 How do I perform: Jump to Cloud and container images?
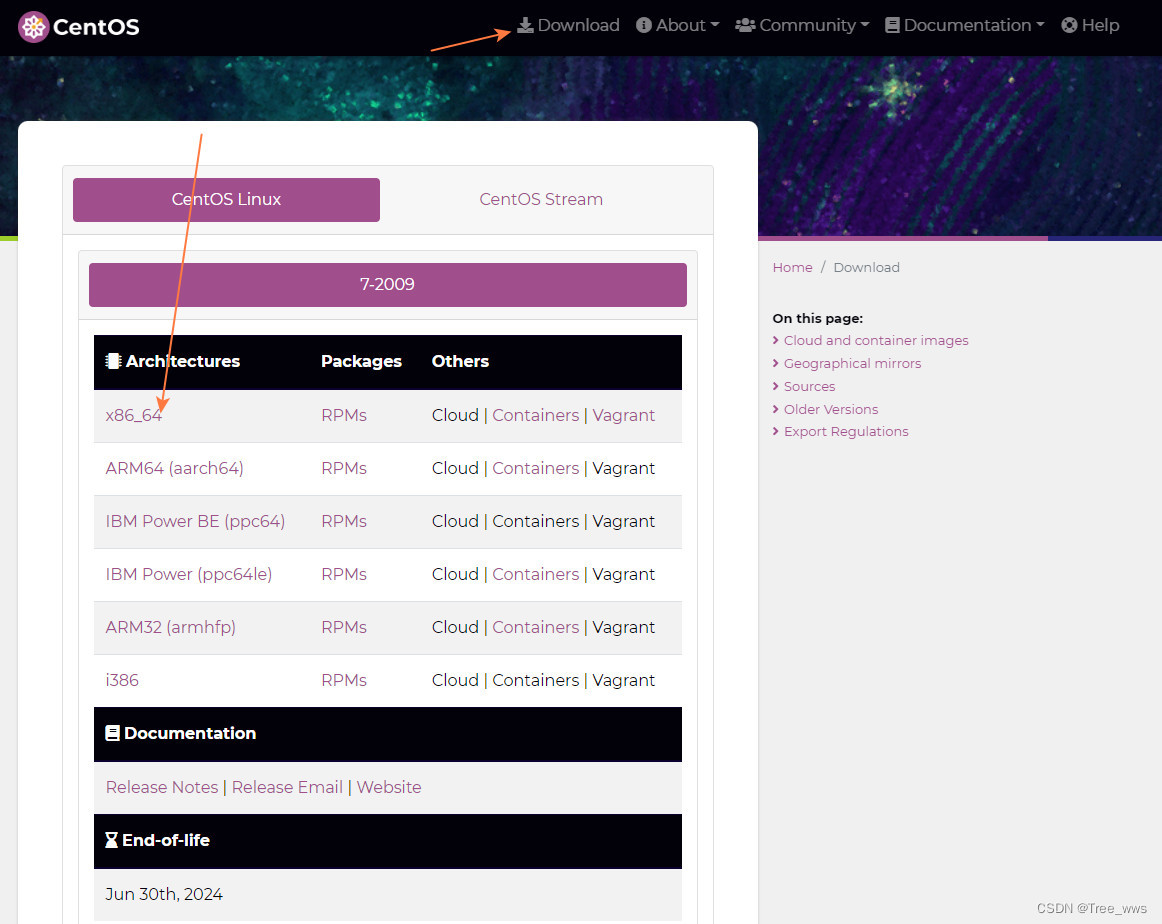876,340
